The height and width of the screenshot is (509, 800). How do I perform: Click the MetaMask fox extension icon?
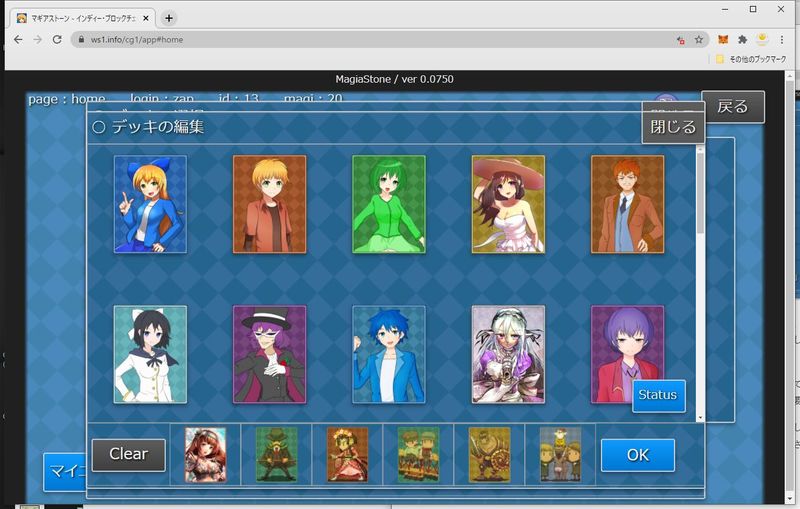tap(723, 39)
